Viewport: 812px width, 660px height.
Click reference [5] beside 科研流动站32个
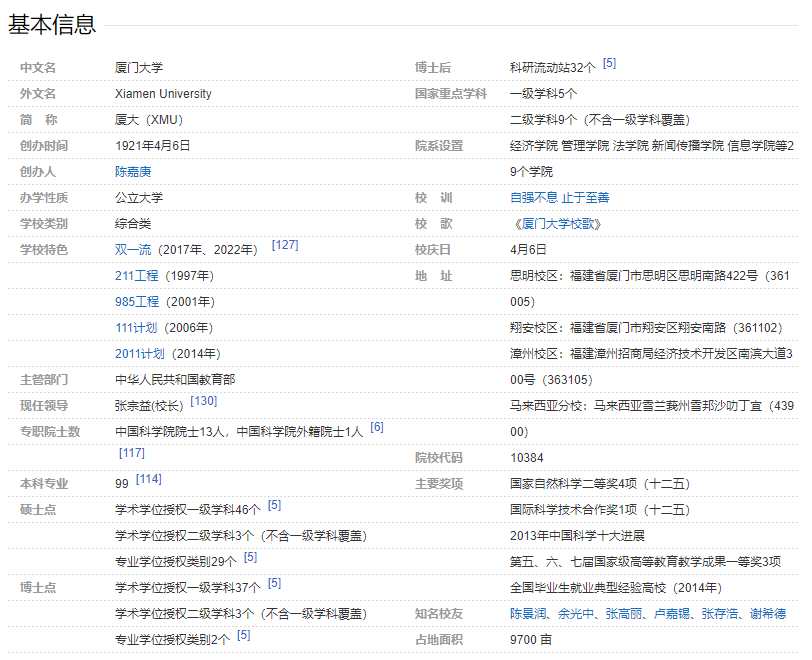point(609,63)
